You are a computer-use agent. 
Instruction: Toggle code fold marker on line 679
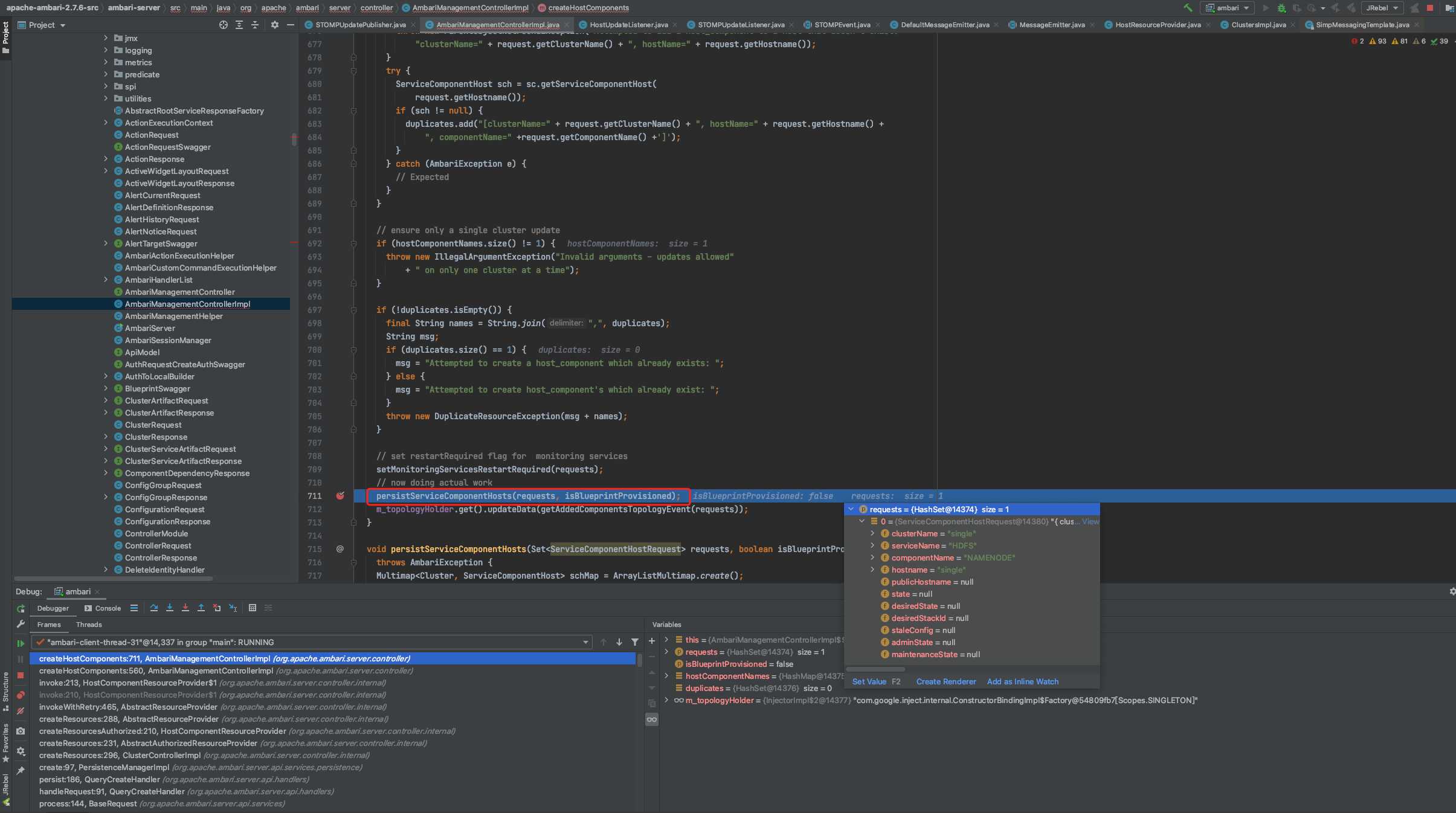[353, 71]
